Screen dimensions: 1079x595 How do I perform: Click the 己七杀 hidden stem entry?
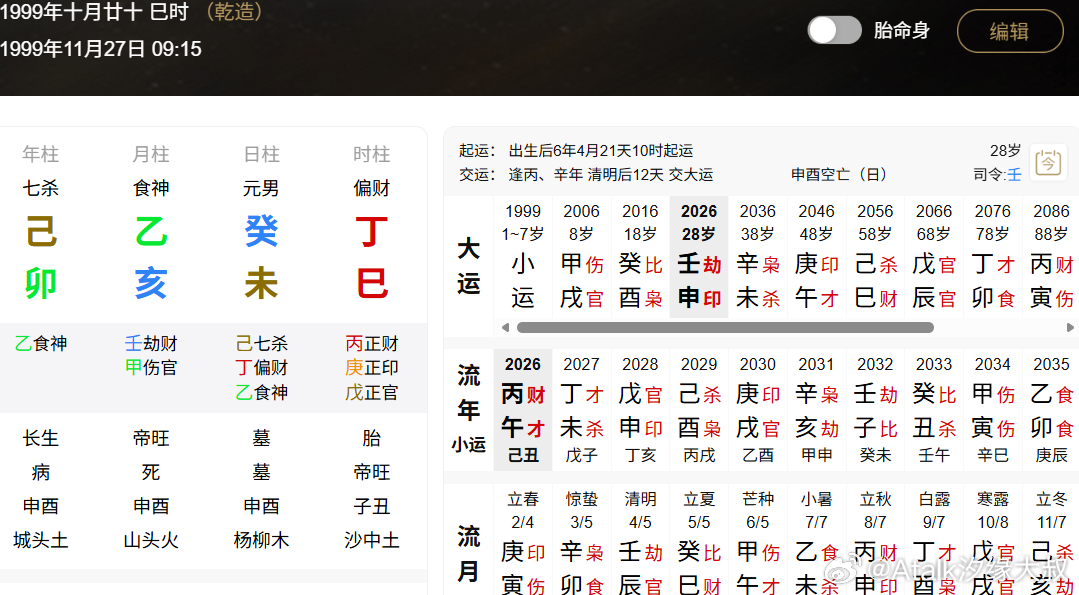point(261,343)
